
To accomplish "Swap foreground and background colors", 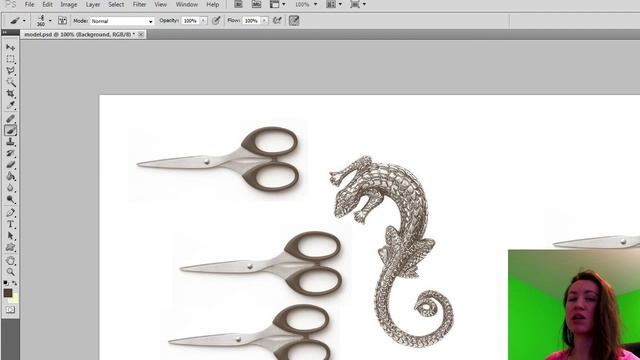I will [x=15, y=282].
